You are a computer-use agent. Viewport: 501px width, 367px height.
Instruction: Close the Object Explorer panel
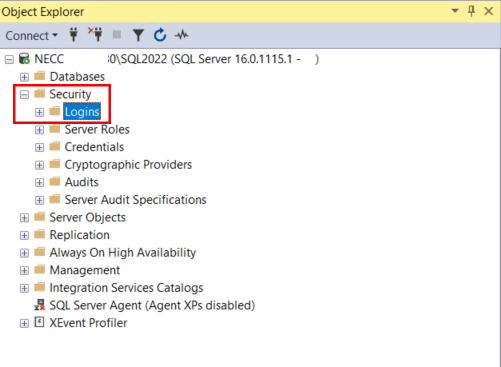click(489, 11)
